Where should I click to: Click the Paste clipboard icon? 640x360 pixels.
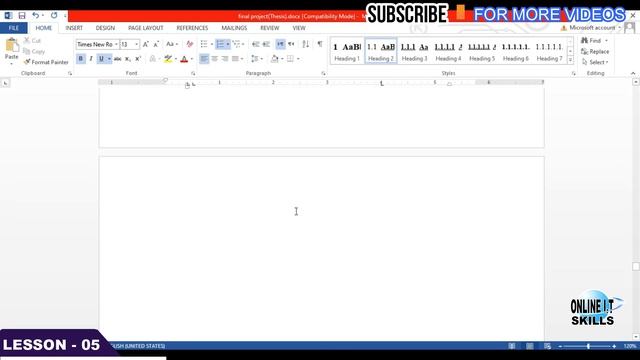11,45
